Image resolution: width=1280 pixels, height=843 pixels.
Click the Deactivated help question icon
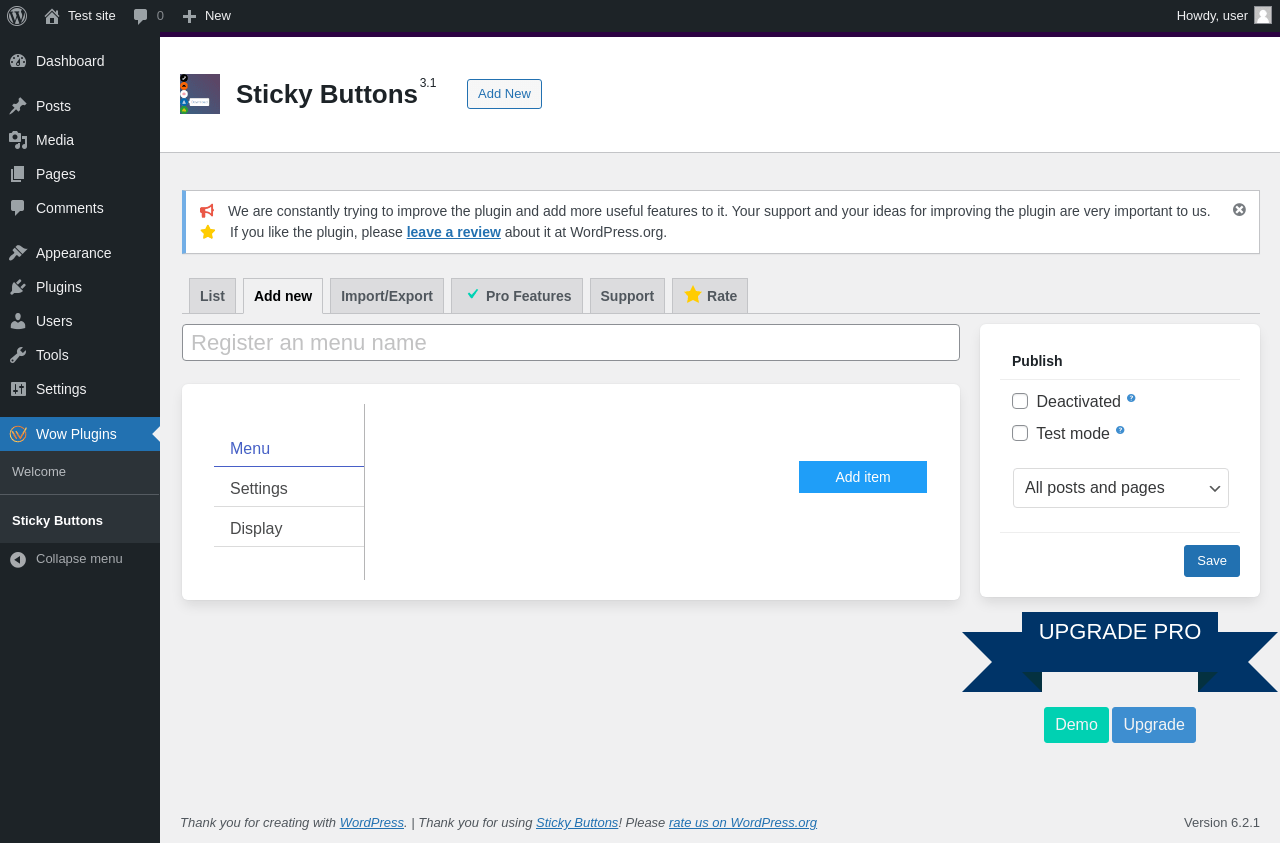pos(1131,398)
